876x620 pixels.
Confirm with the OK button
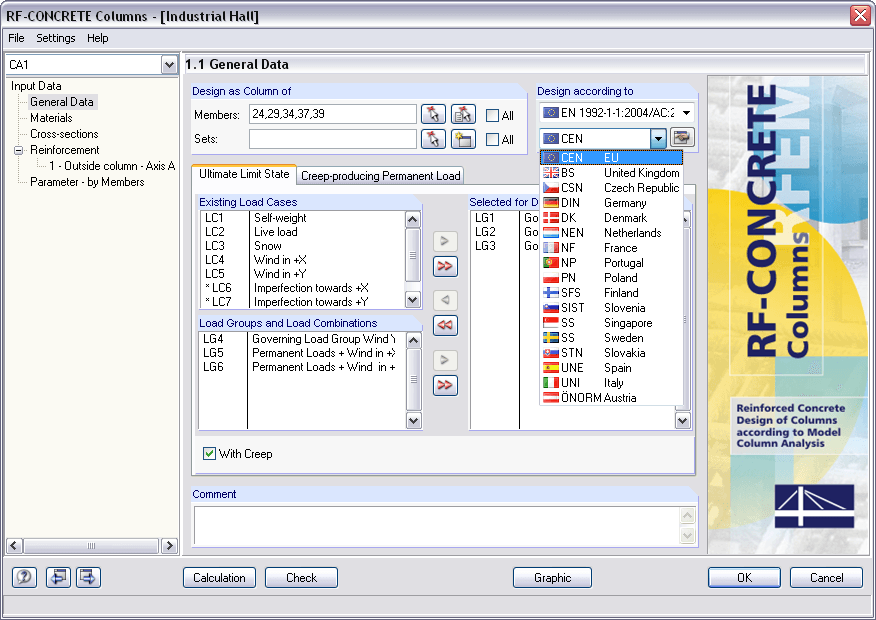744,578
